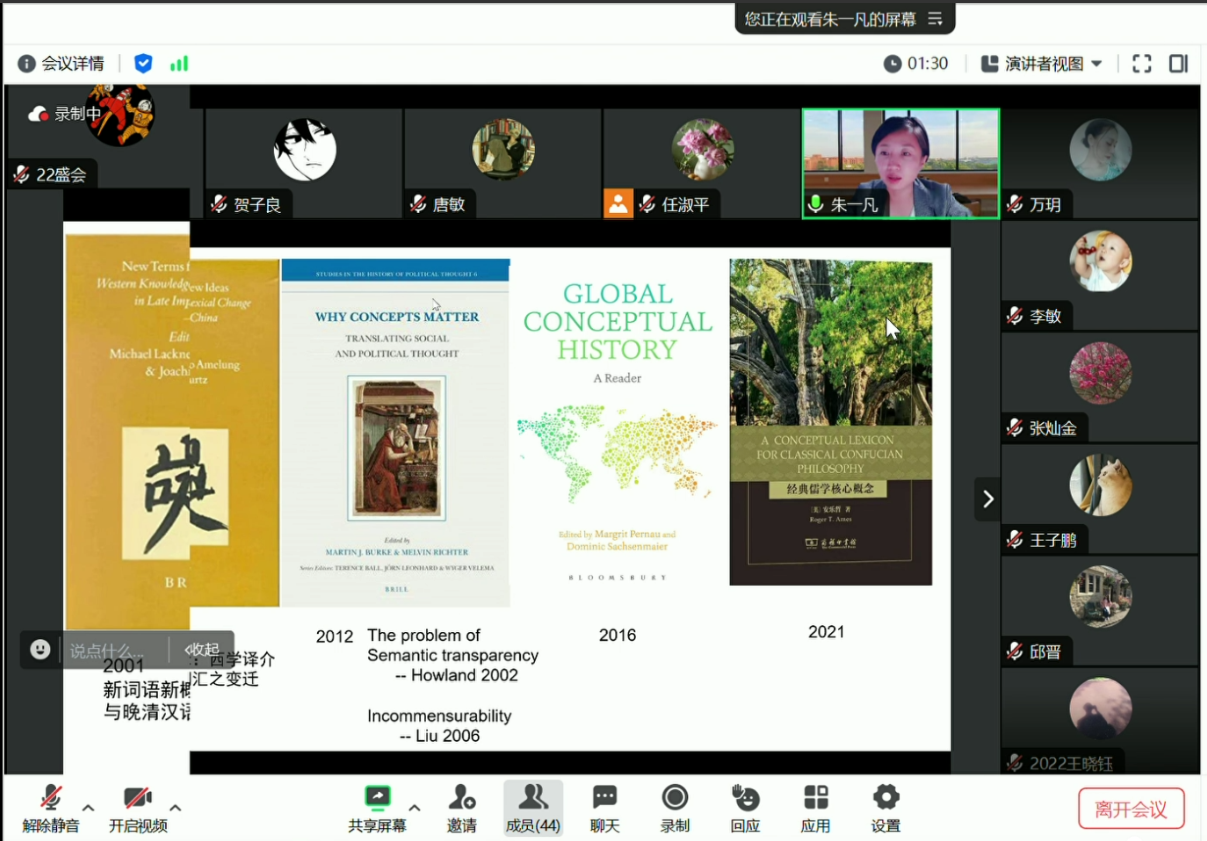
Task: Enter full screen mode with the corner-brackets icon
Action: (x=1142, y=64)
